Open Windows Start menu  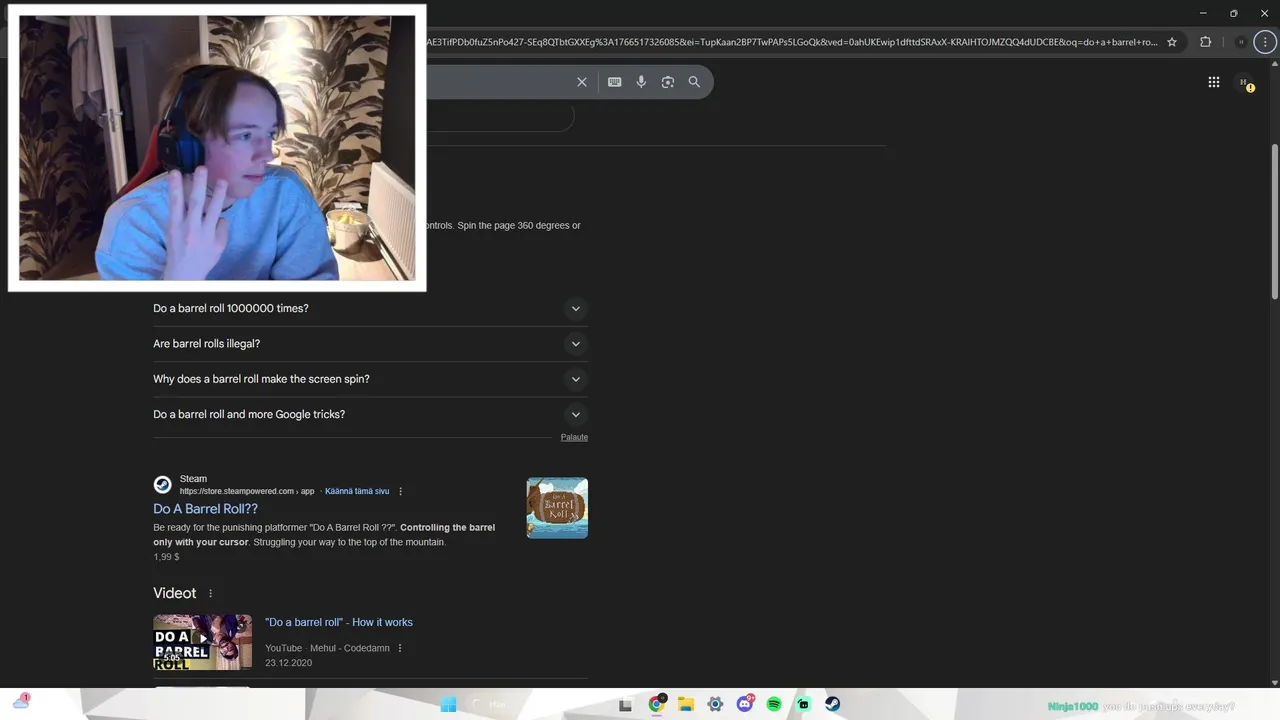tap(449, 704)
